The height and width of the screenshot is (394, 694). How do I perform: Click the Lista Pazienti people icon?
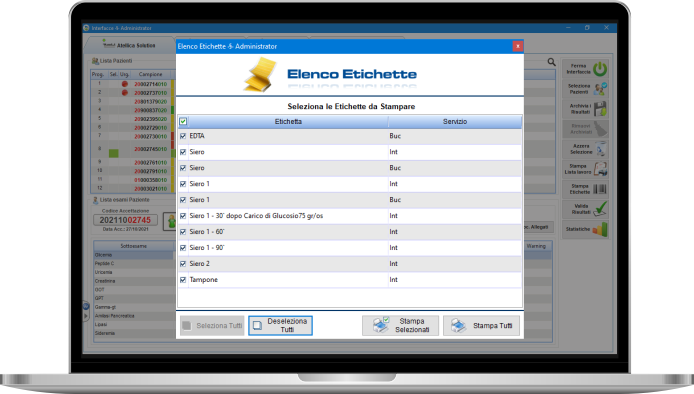point(95,61)
